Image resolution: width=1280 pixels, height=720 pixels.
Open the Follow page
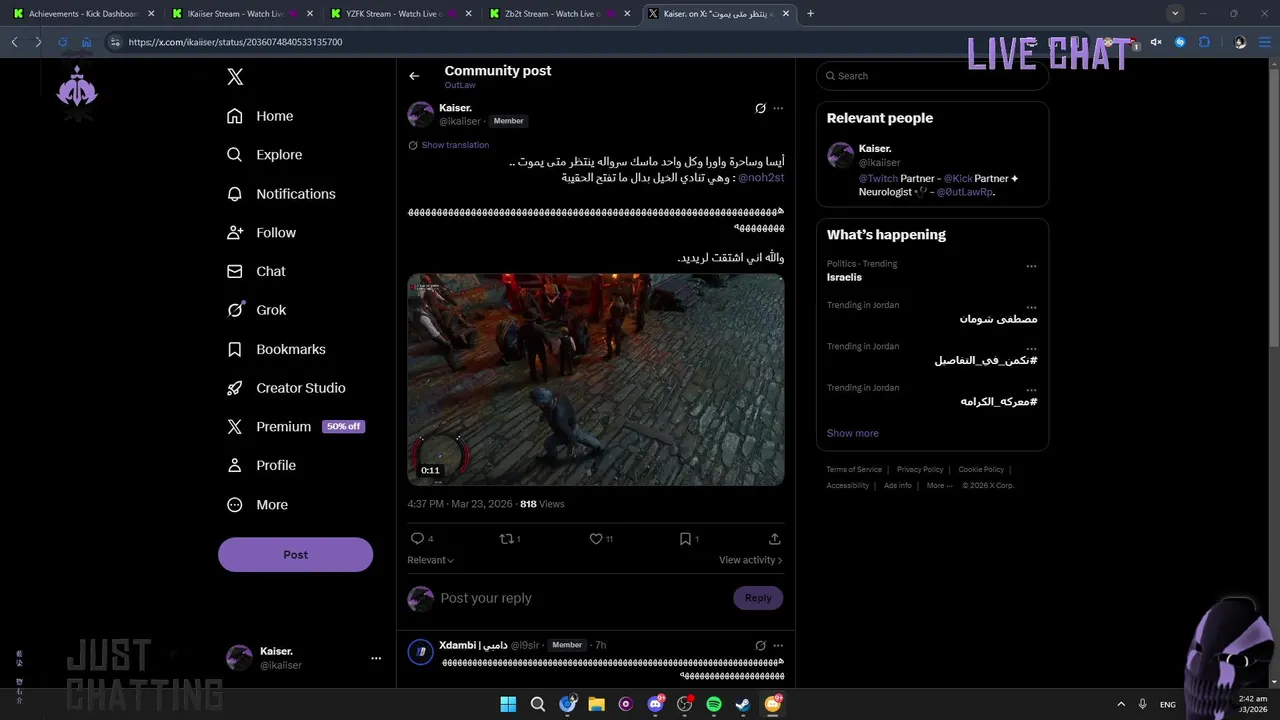(x=261, y=233)
